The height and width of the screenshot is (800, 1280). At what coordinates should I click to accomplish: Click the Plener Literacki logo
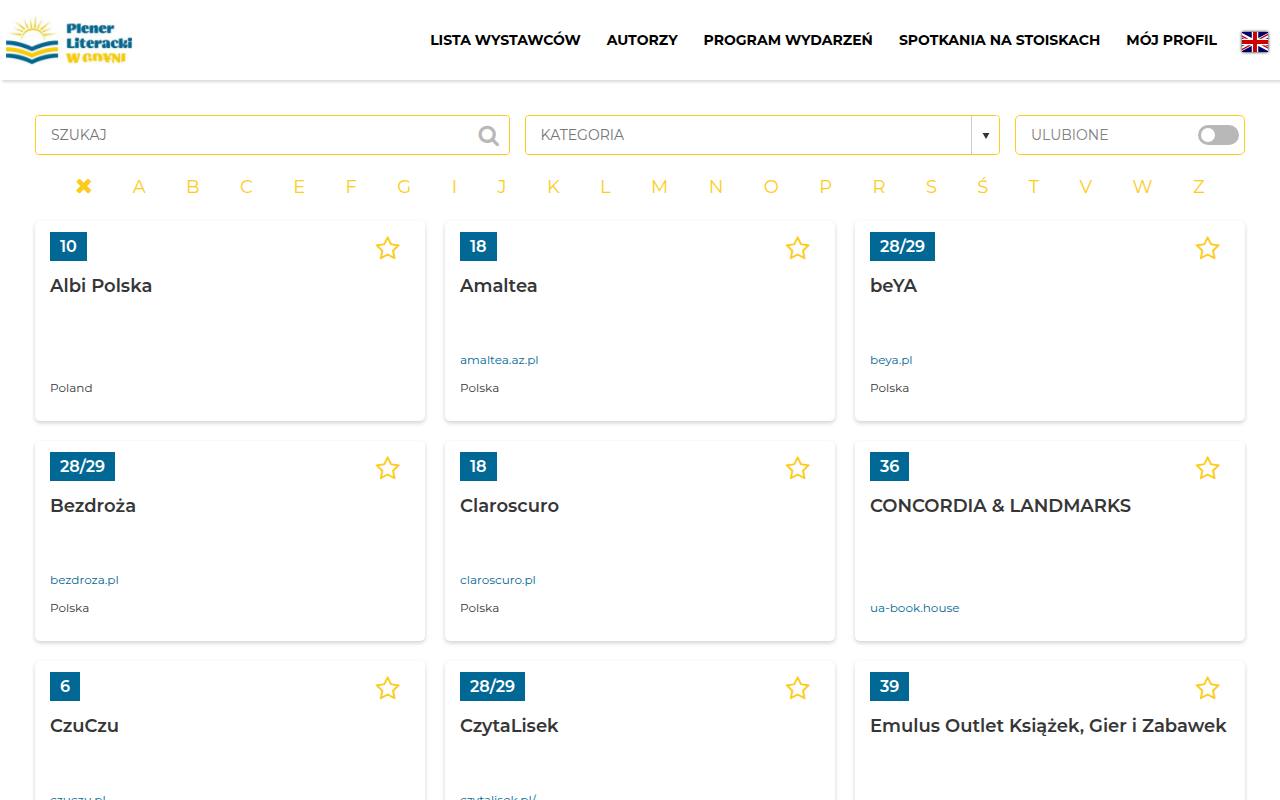tap(69, 40)
